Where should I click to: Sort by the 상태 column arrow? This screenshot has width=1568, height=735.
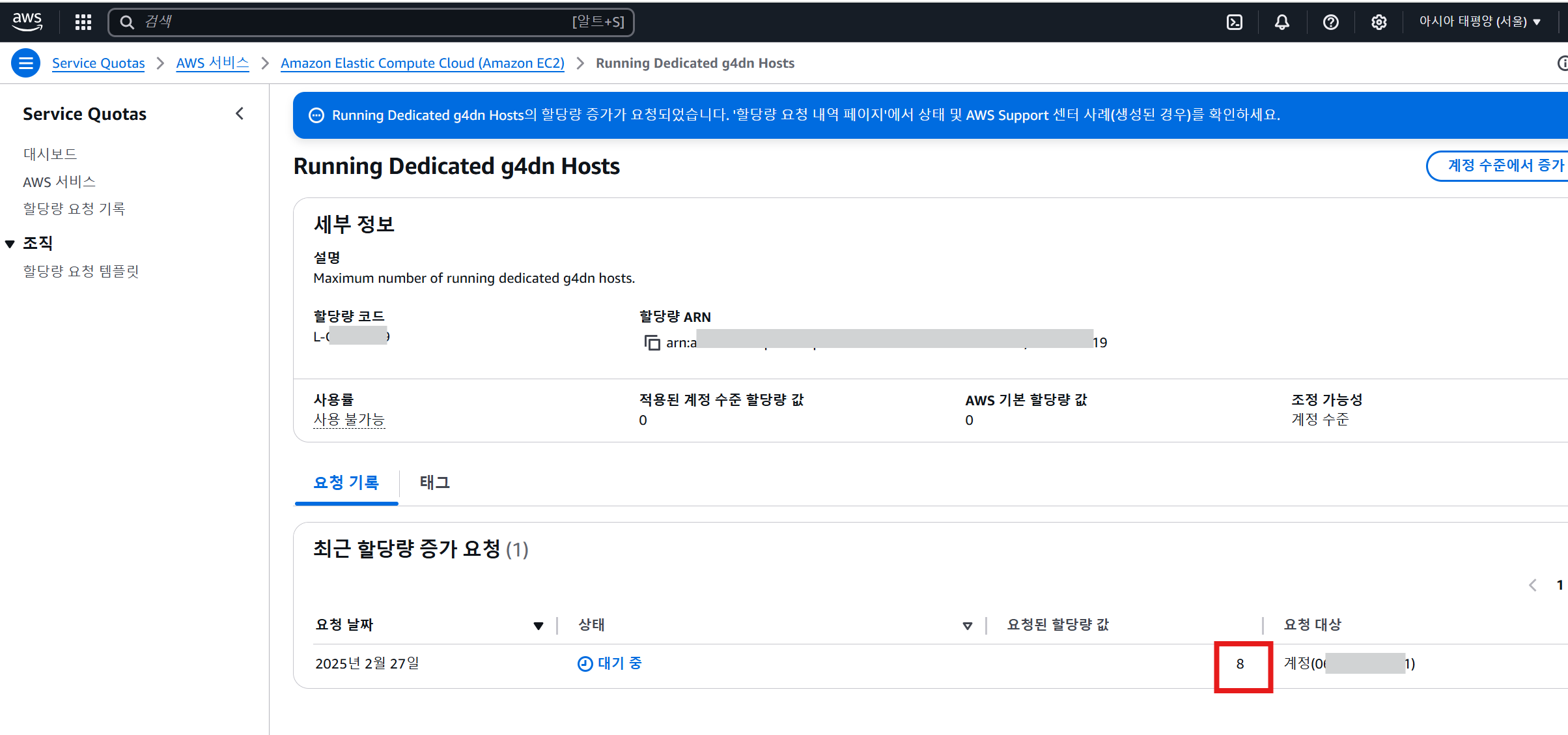click(x=967, y=626)
